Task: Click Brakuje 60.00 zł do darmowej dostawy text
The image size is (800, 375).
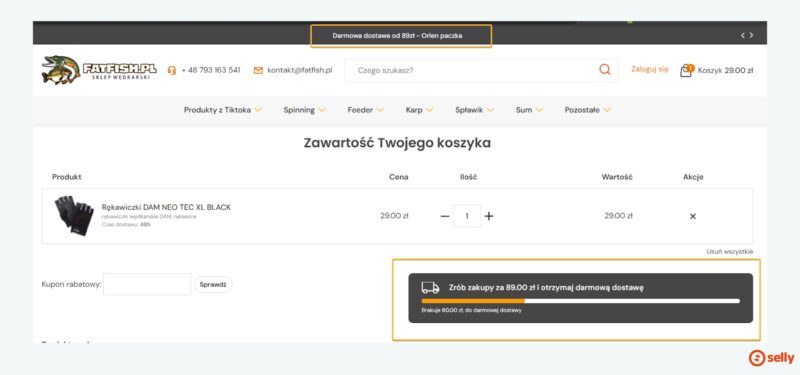Action: 471,310
